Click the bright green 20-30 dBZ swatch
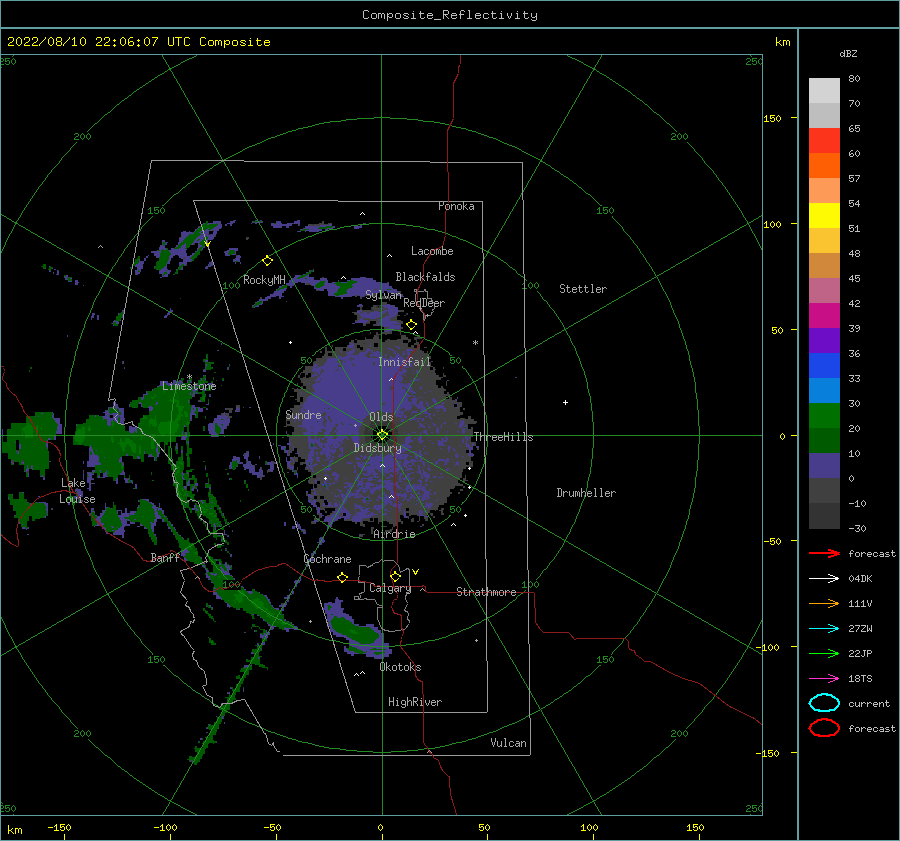Viewport: 900px width, 841px height. (824, 416)
